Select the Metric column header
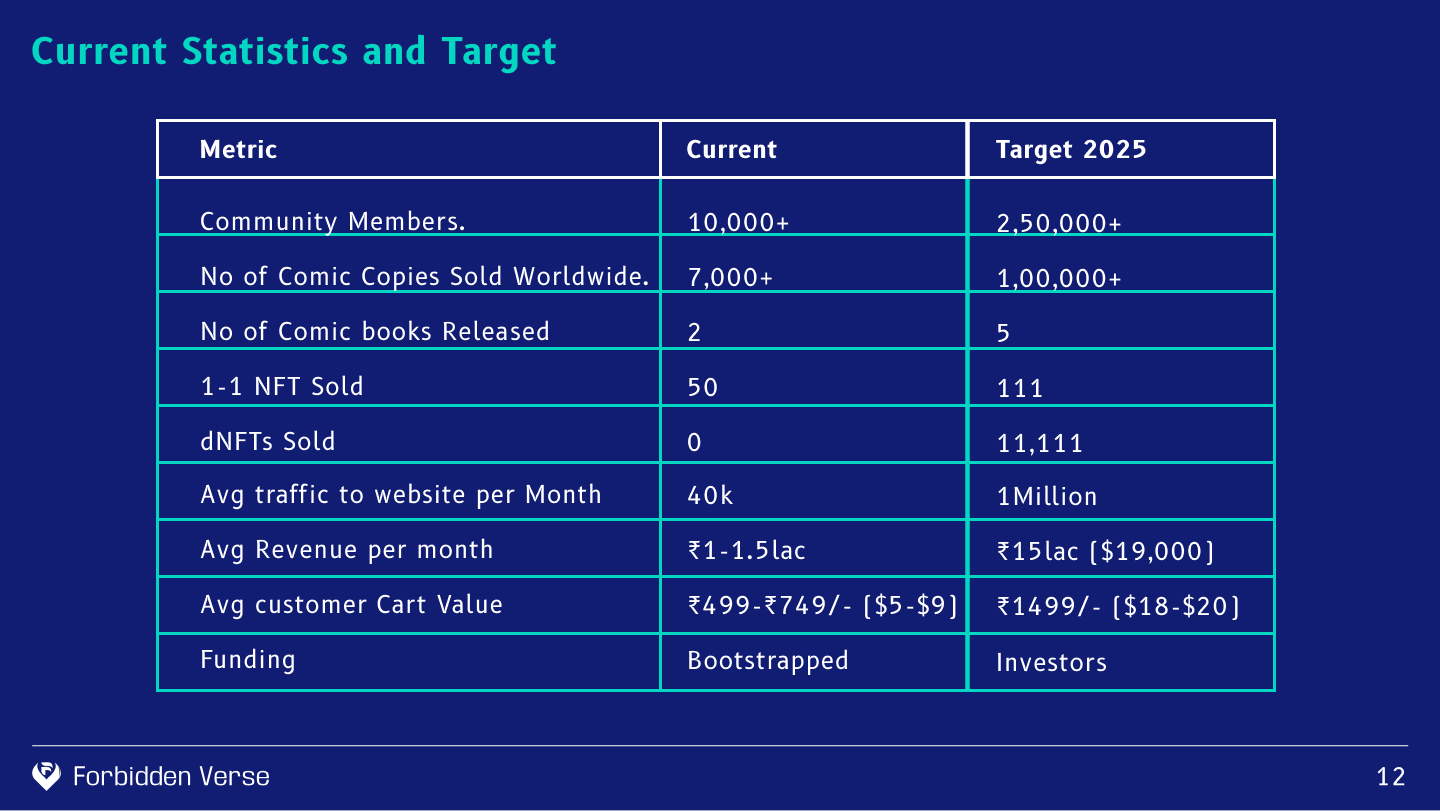The height and width of the screenshot is (811, 1440). click(239, 150)
